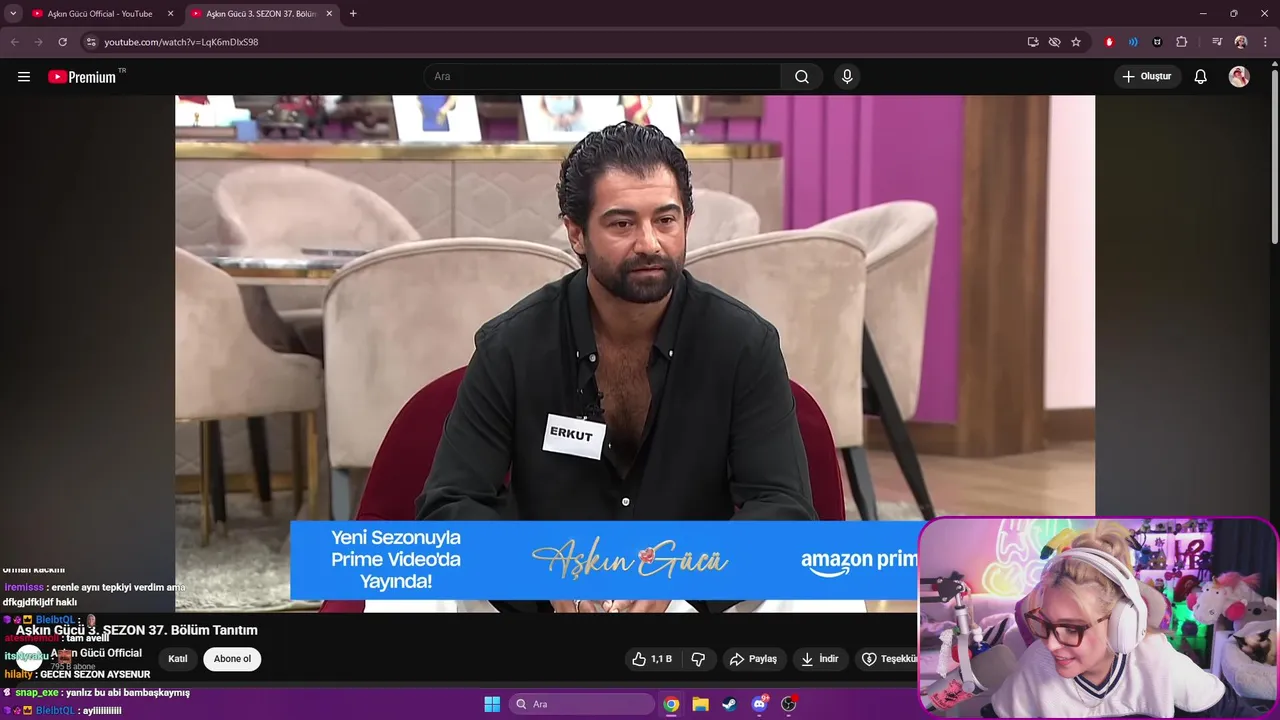This screenshot has height=720, width=1280.
Task: Start voice search with microphone icon
Action: 847,77
